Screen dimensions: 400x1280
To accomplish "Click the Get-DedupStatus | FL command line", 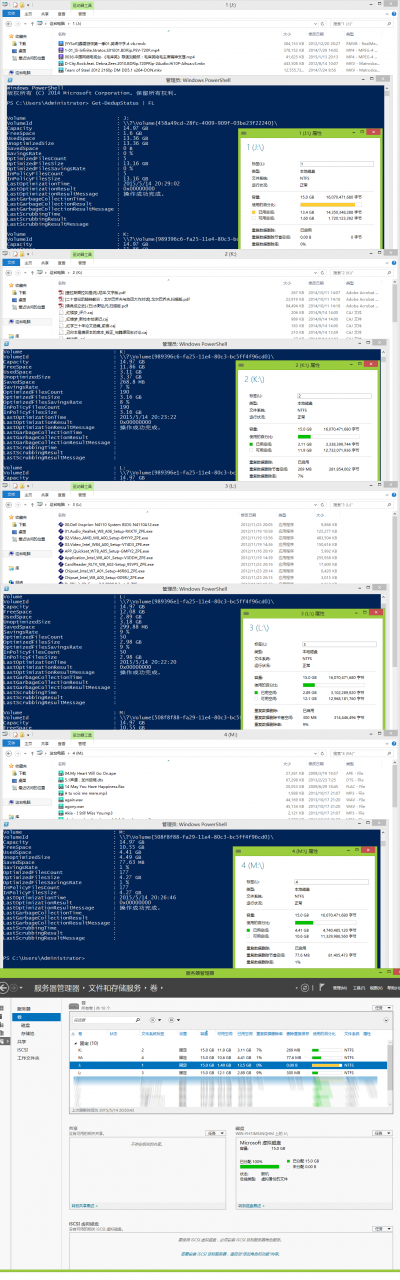I will click(x=124, y=103).
